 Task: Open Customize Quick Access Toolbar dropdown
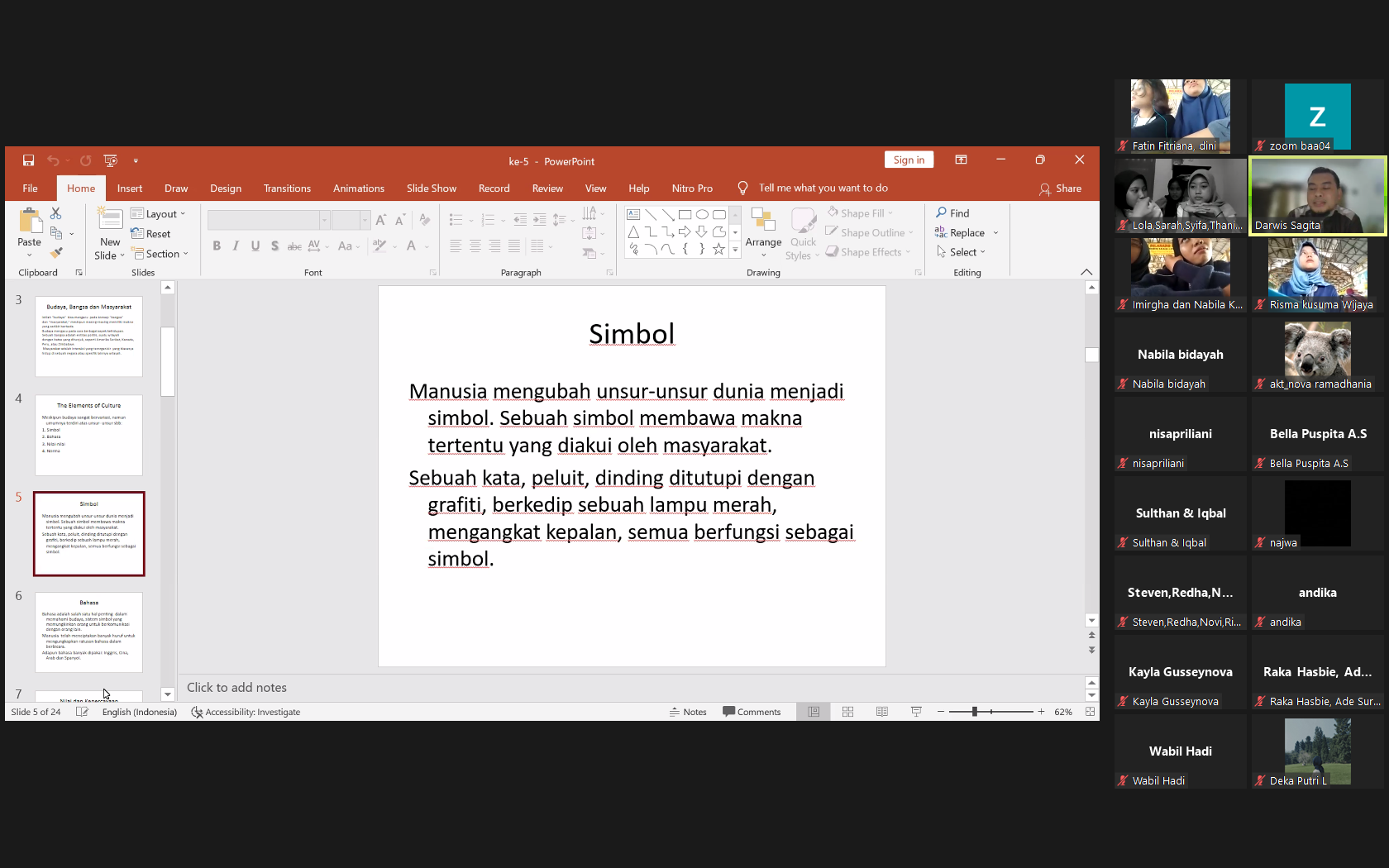tap(136, 160)
